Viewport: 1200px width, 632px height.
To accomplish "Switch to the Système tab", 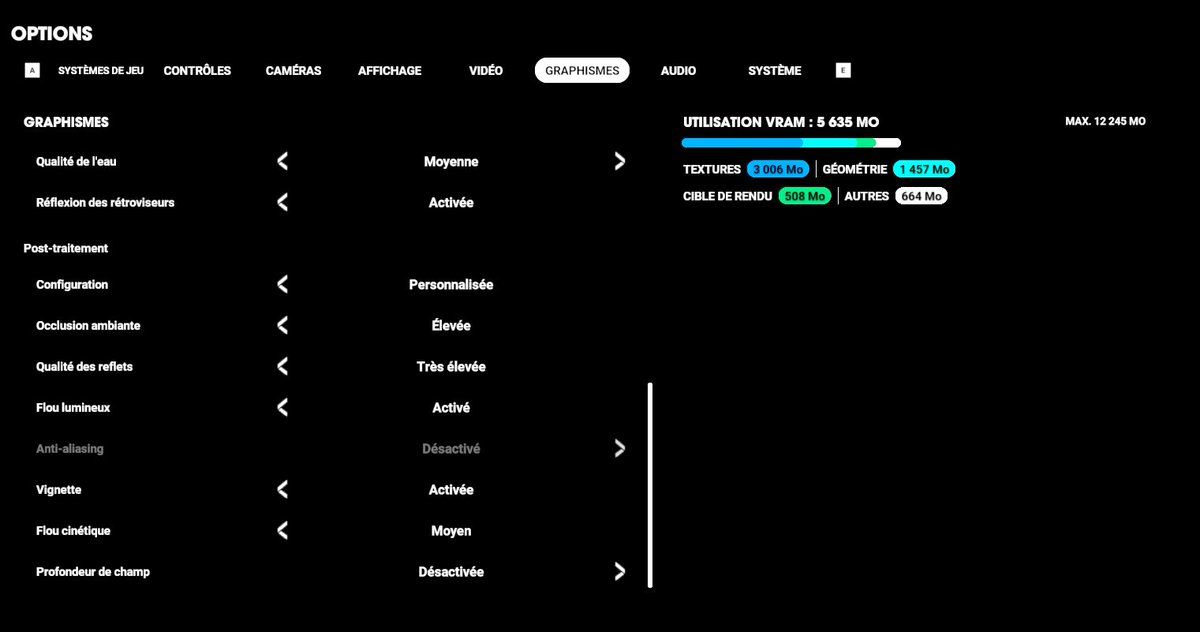I will (775, 71).
